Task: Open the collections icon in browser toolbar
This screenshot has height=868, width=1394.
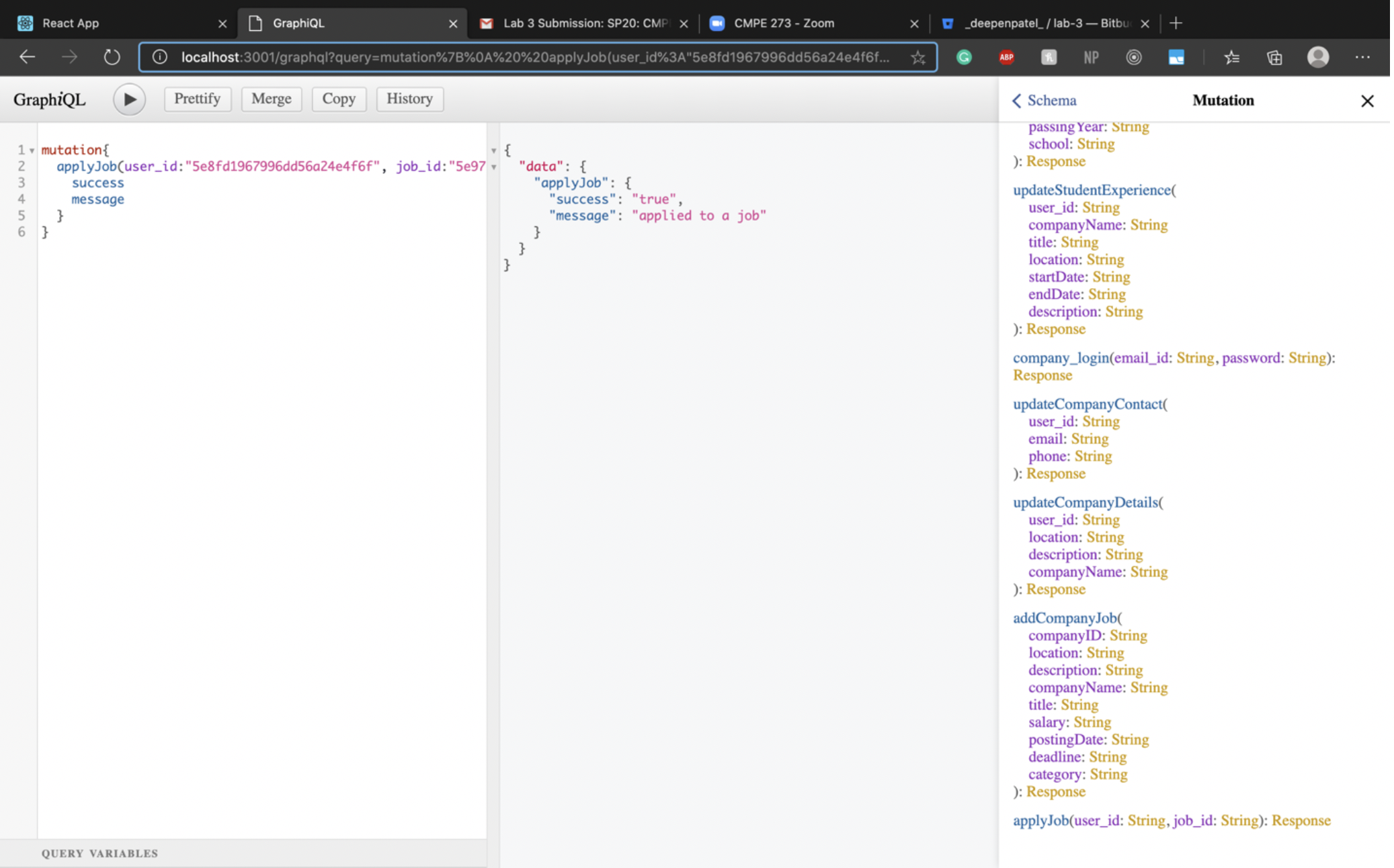Action: pyautogui.click(x=1274, y=58)
